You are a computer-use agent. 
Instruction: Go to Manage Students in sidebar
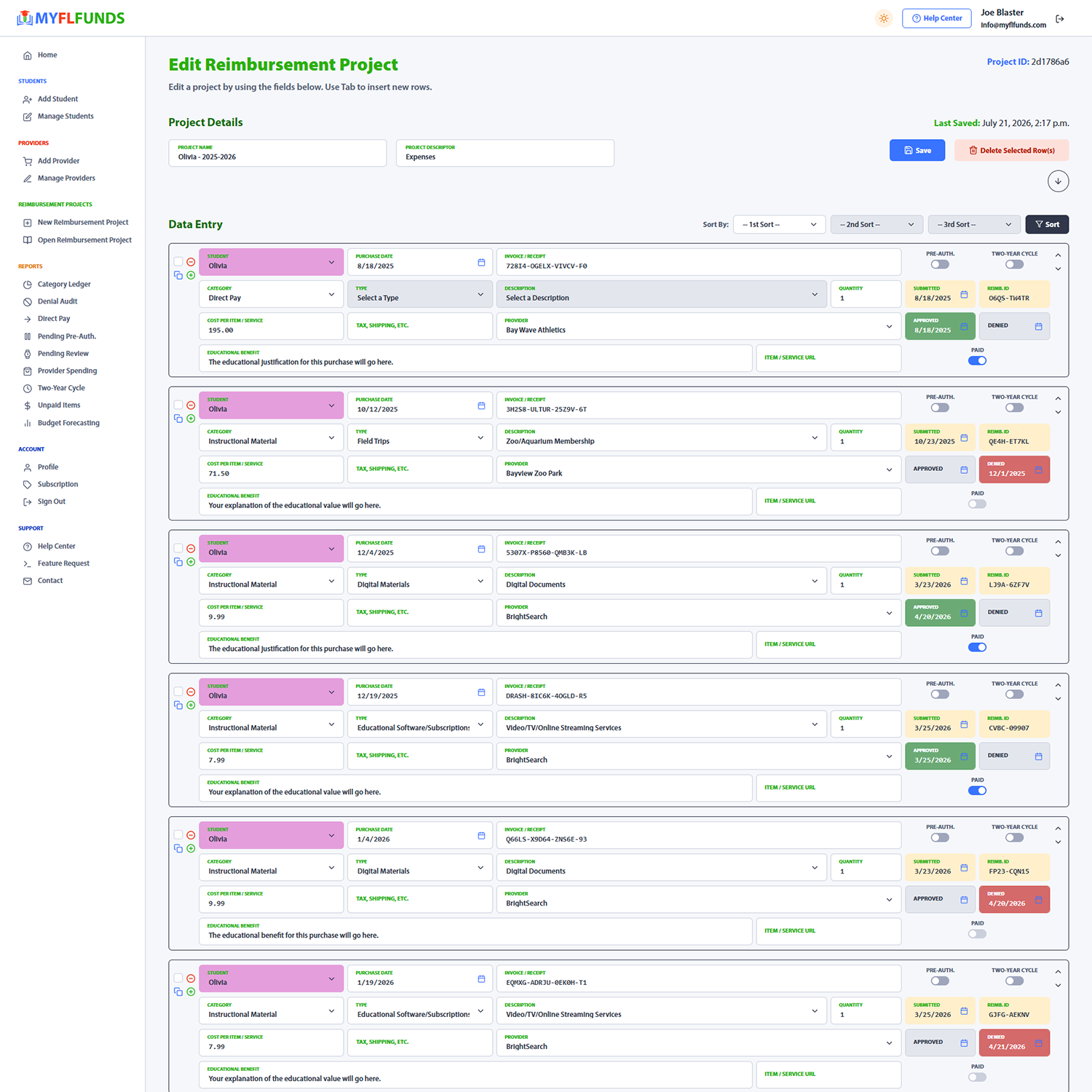66,116
